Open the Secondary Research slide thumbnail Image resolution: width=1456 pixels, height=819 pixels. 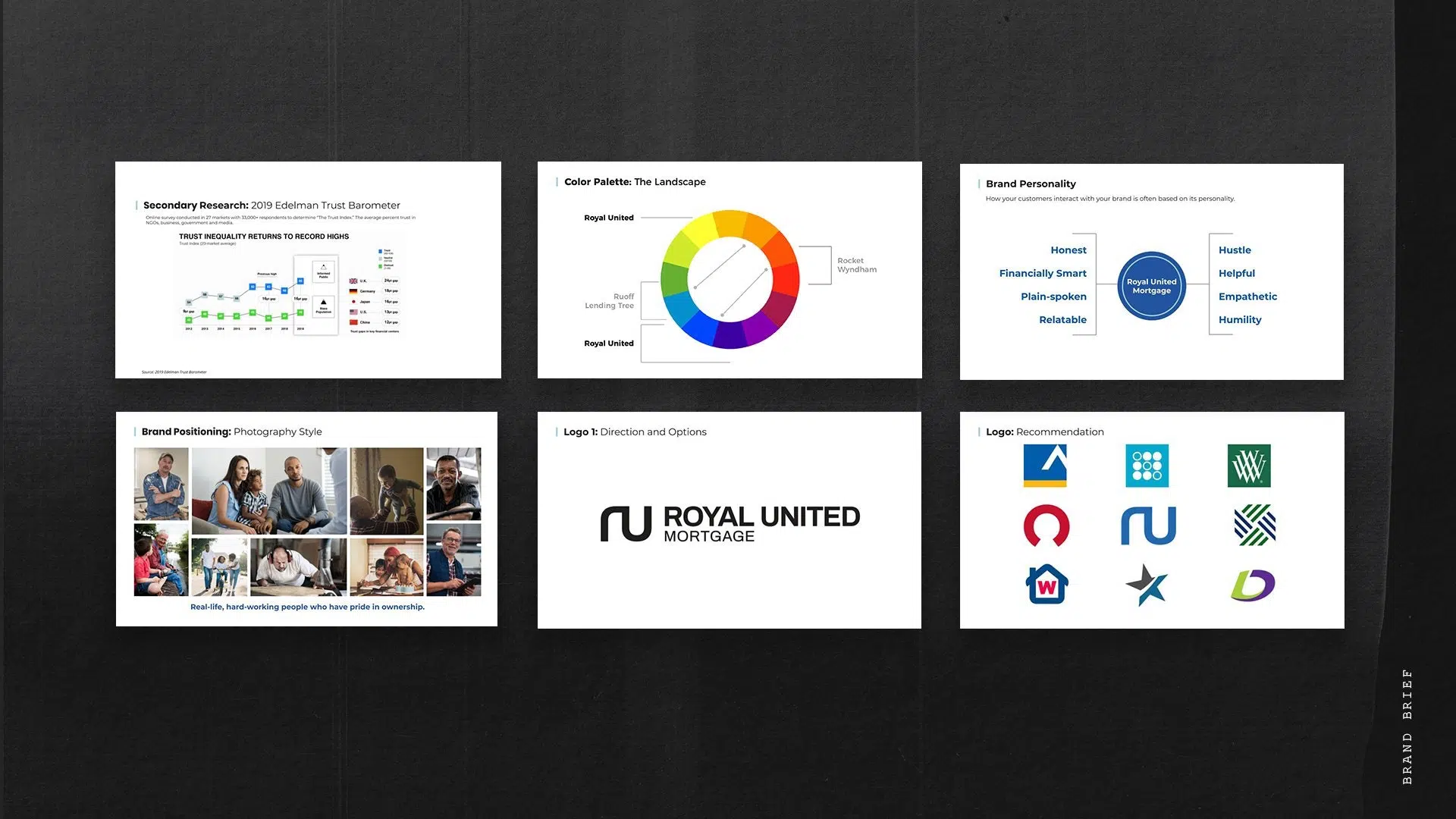coord(308,270)
